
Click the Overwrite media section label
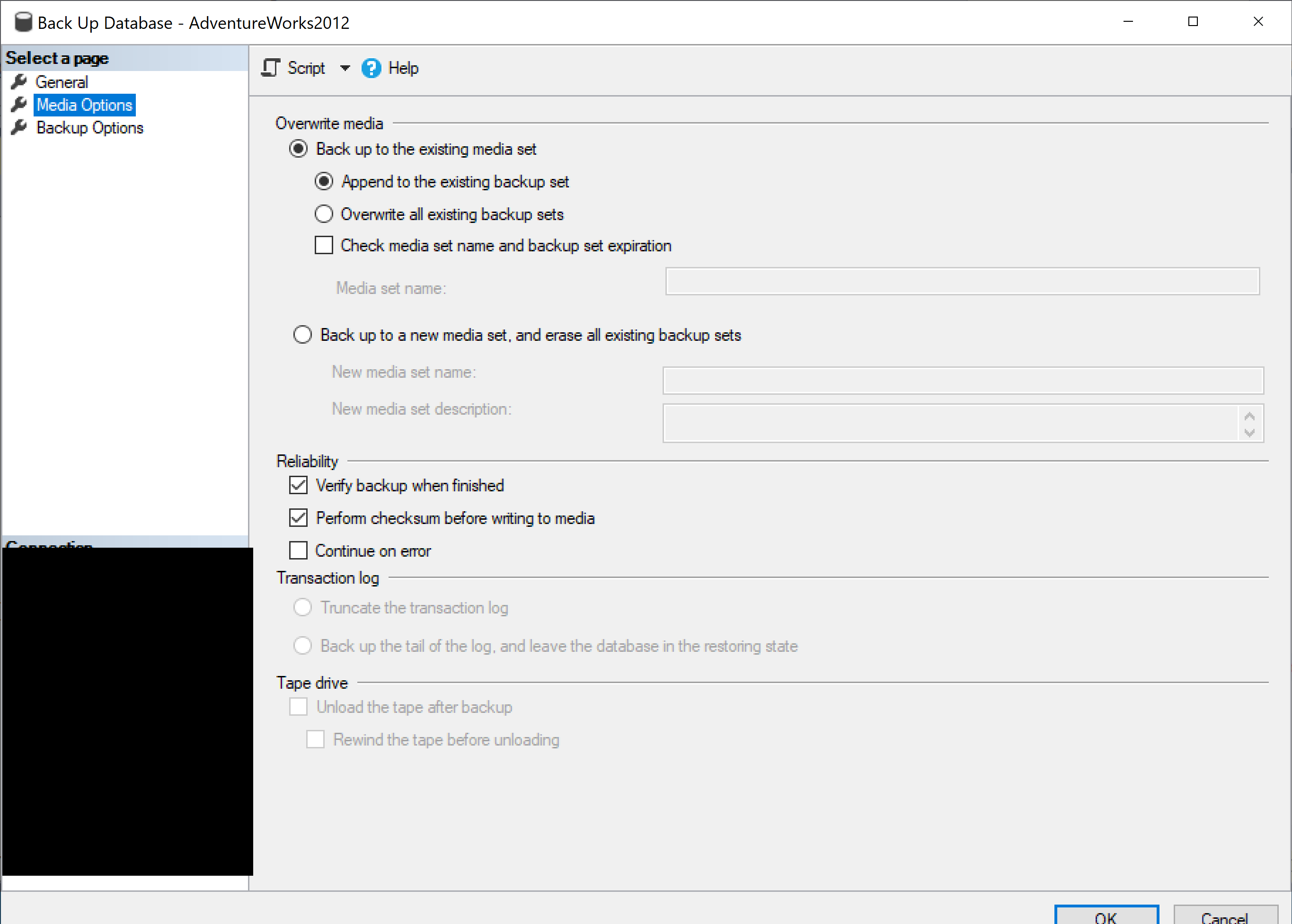tap(329, 123)
